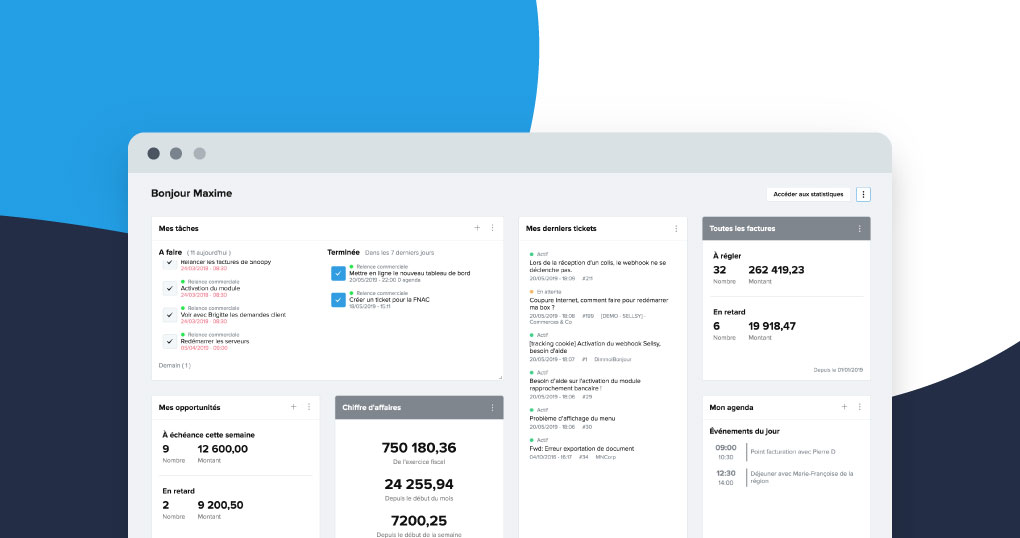Uncheck Mettre en ligne le nouveau tableau de bord

point(338,273)
